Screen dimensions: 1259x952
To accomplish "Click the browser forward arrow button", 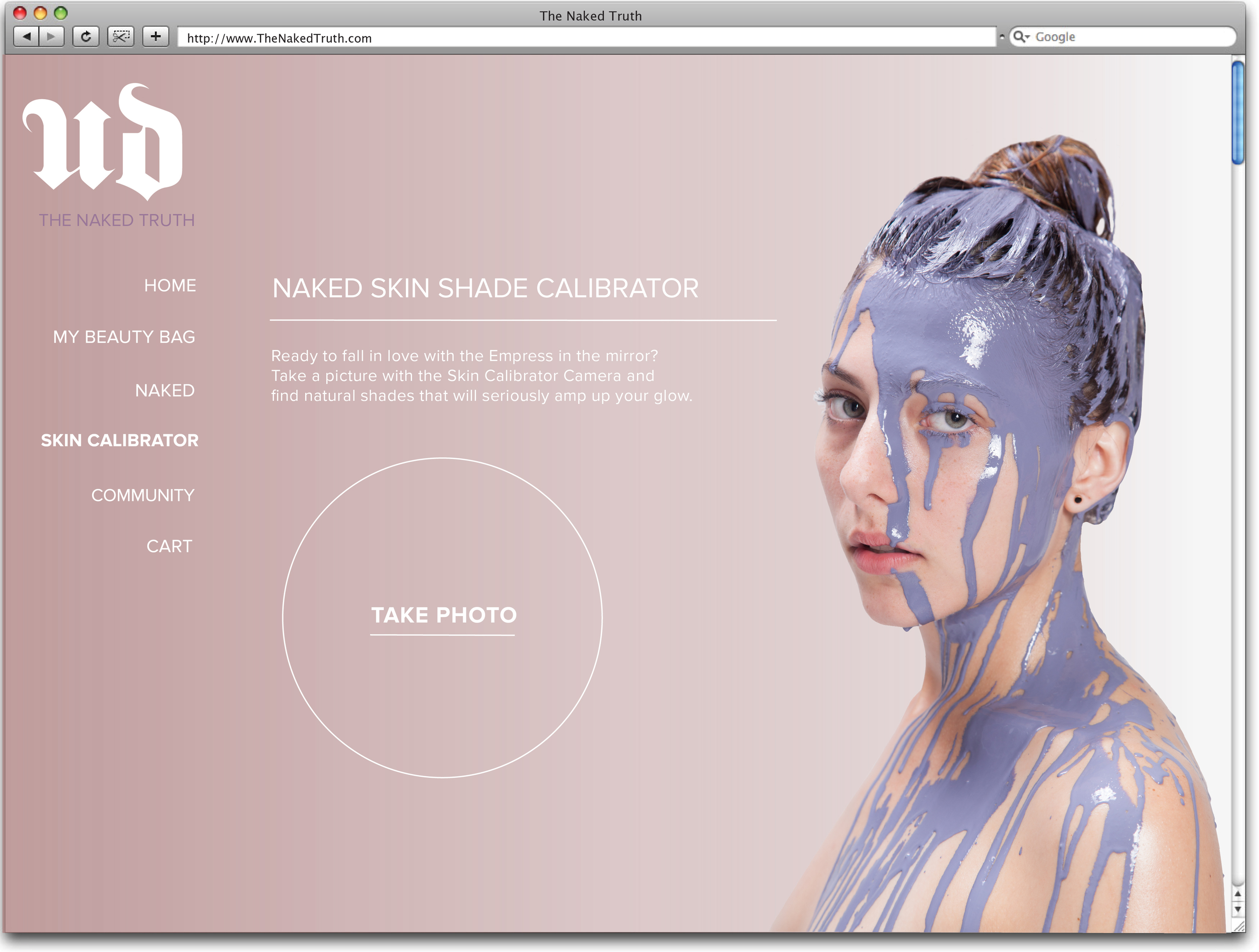I will point(52,37).
